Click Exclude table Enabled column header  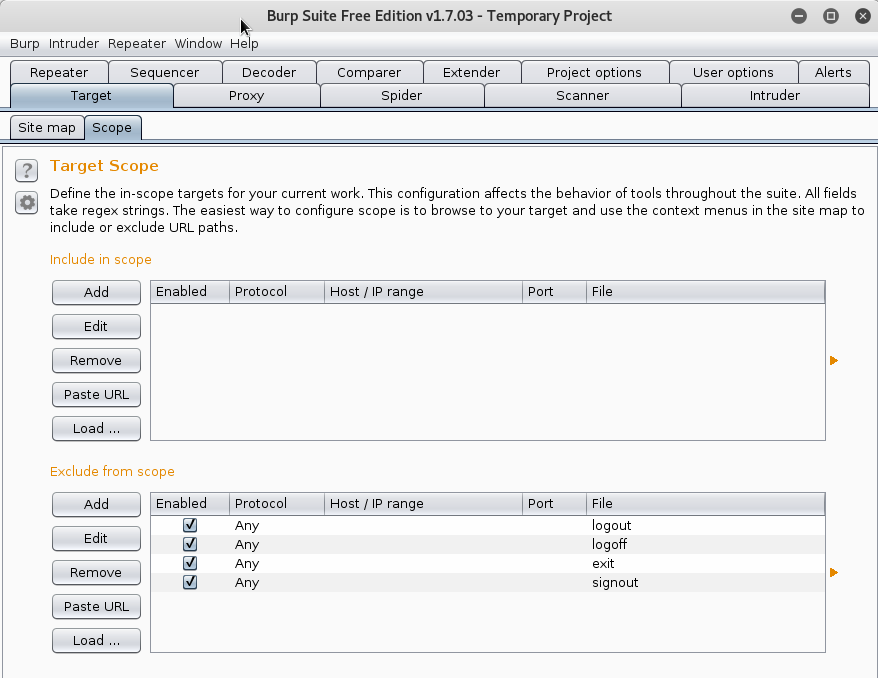pyautogui.click(x=190, y=504)
